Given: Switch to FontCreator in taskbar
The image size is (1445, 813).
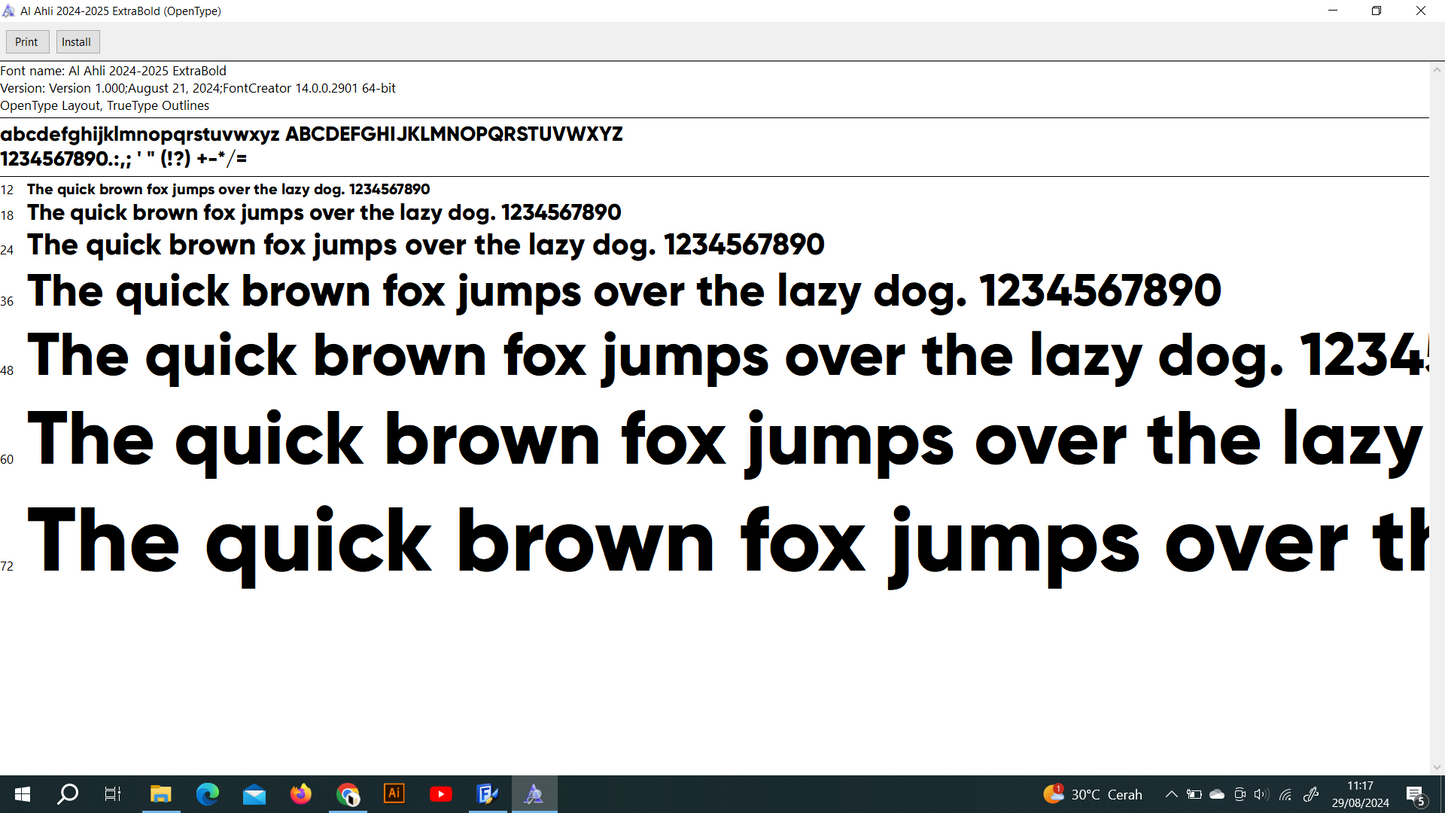Looking at the screenshot, I should click(x=487, y=794).
